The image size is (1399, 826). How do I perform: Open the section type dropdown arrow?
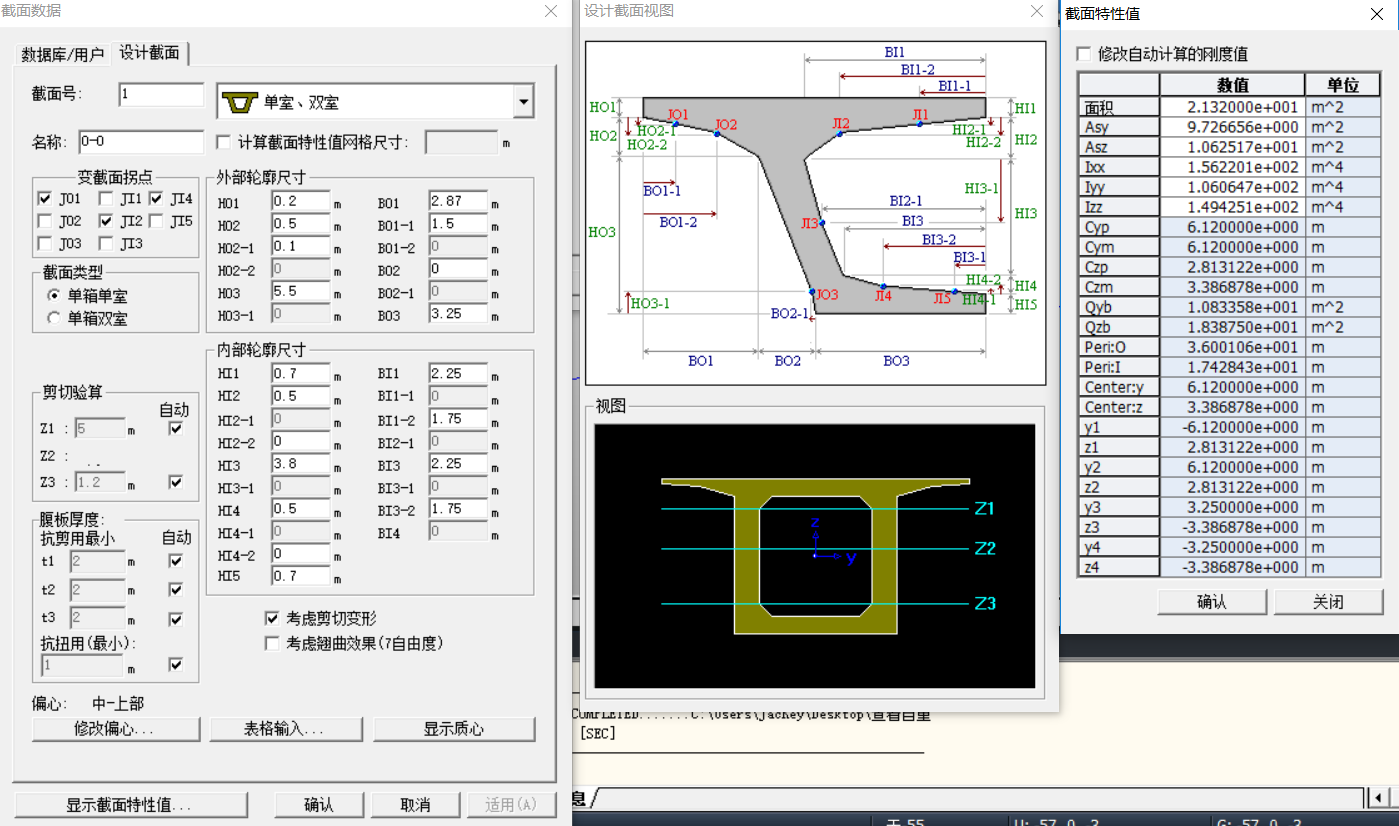point(523,102)
